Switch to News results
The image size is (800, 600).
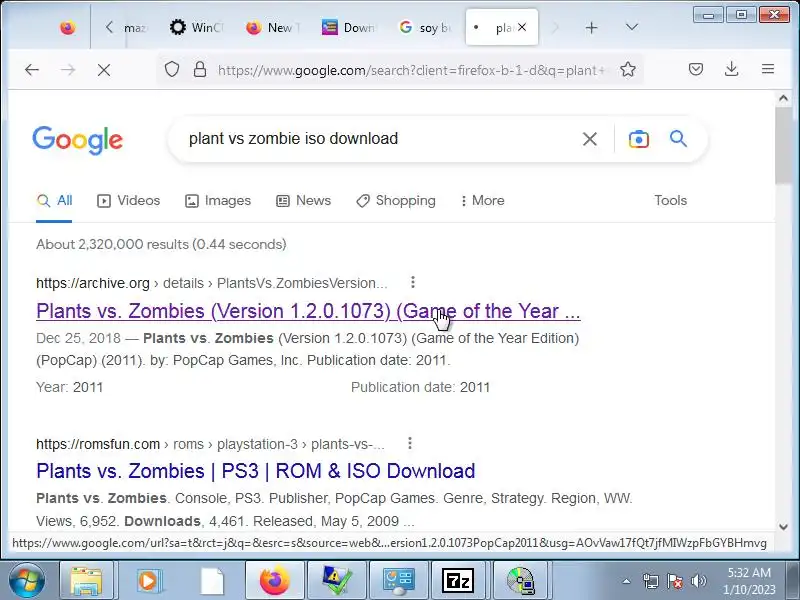coord(304,201)
